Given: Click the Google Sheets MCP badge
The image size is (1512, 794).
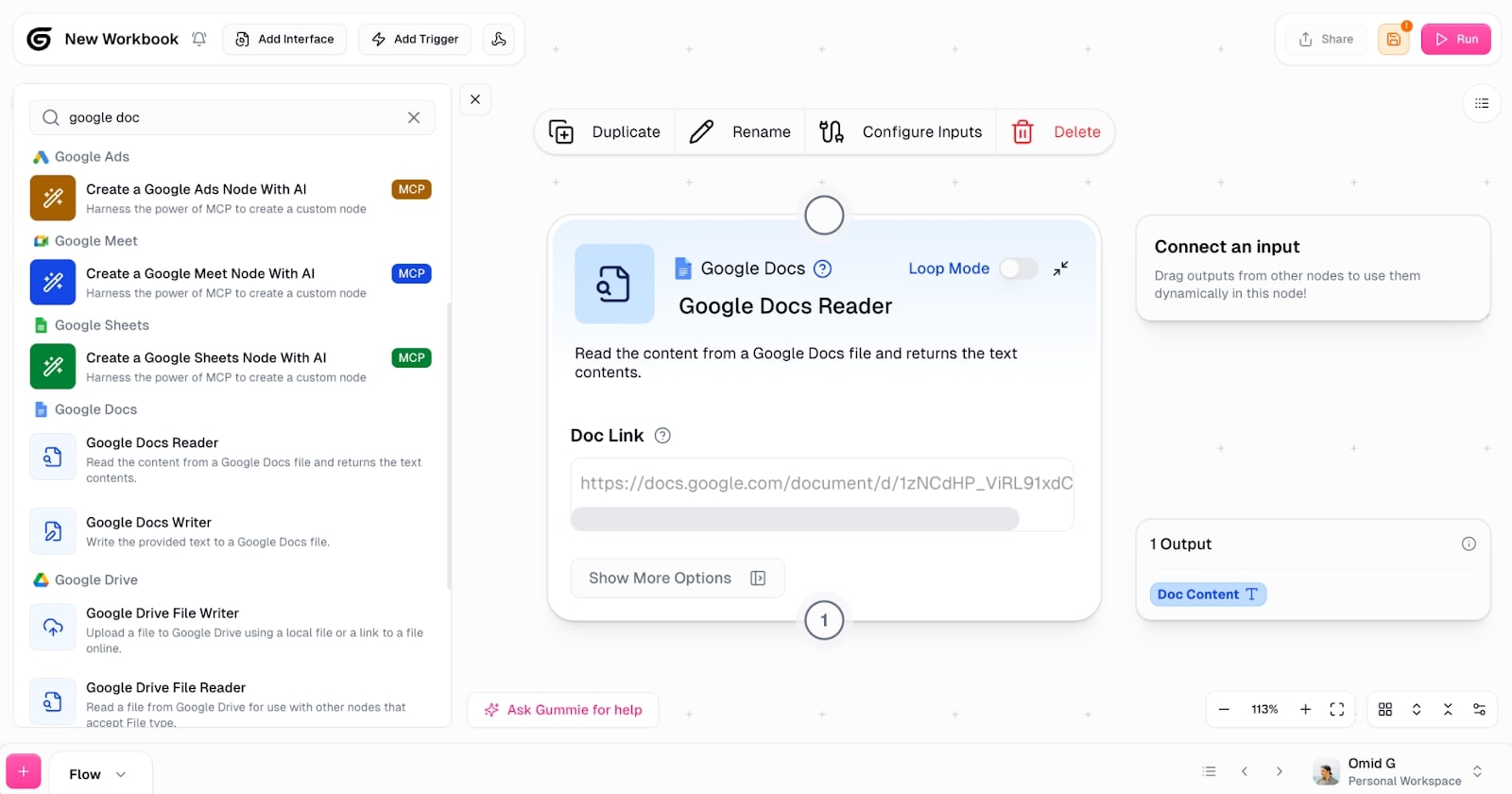Looking at the screenshot, I should coord(411,357).
